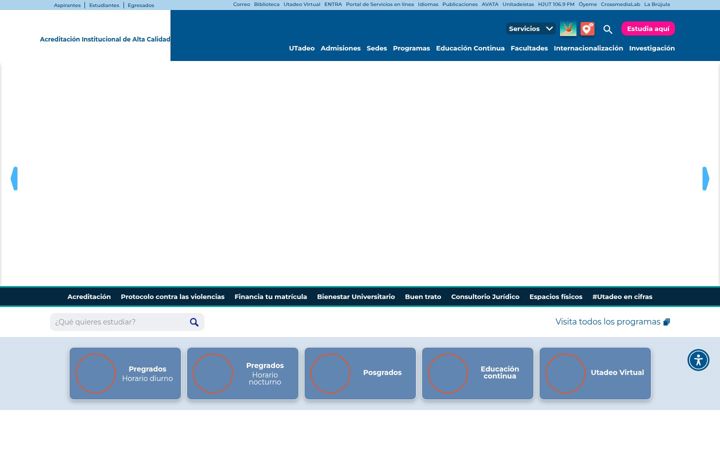Open #Utadeo en cifras link
This screenshot has height=450, width=720.
point(622,297)
